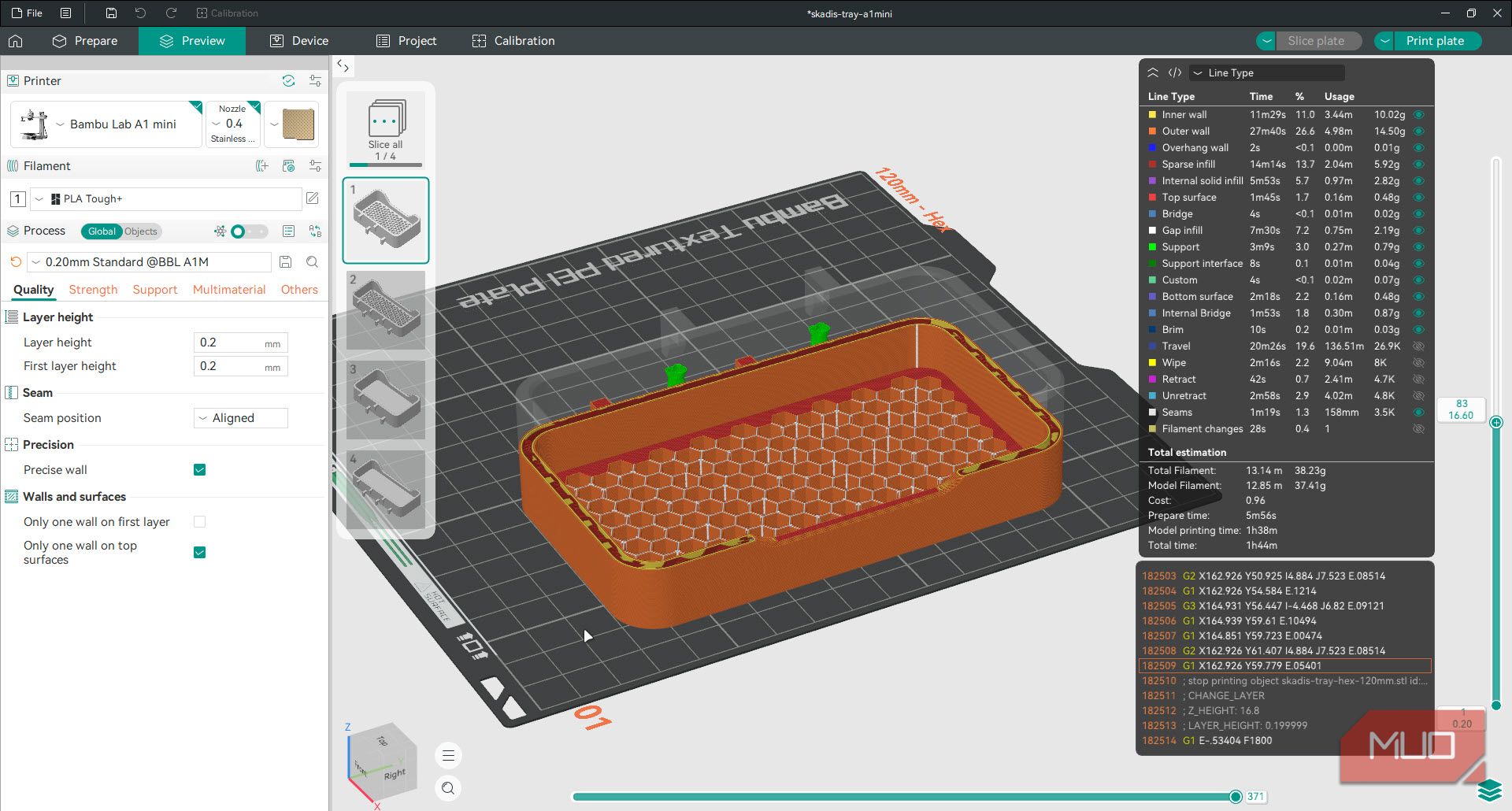
Task: Open printer settings sliders icon
Action: pyautogui.click(x=315, y=80)
